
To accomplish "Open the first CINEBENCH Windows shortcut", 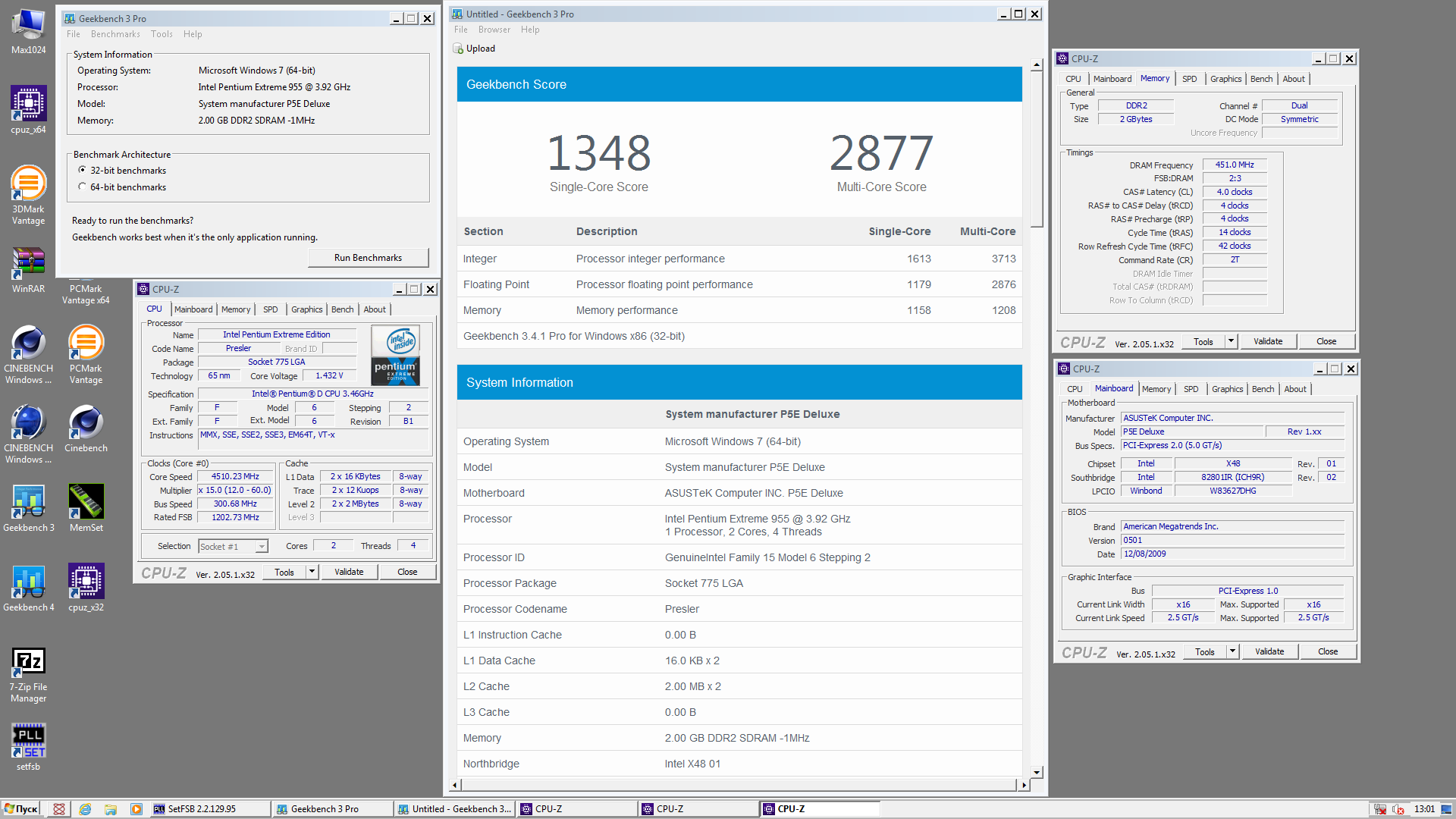I will [x=28, y=355].
